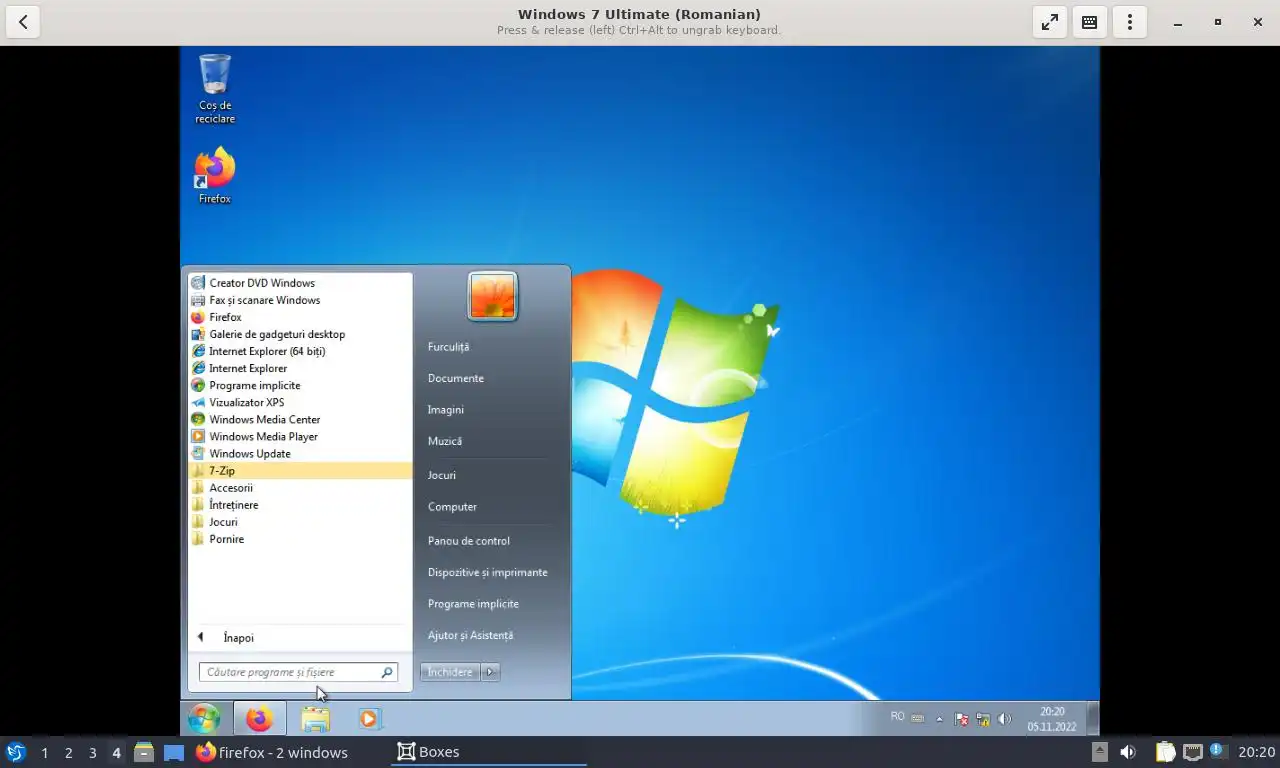Image resolution: width=1280 pixels, height=768 pixels.
Task: Click RO language indicator in Windows tray
Action: tap(897, 716)
